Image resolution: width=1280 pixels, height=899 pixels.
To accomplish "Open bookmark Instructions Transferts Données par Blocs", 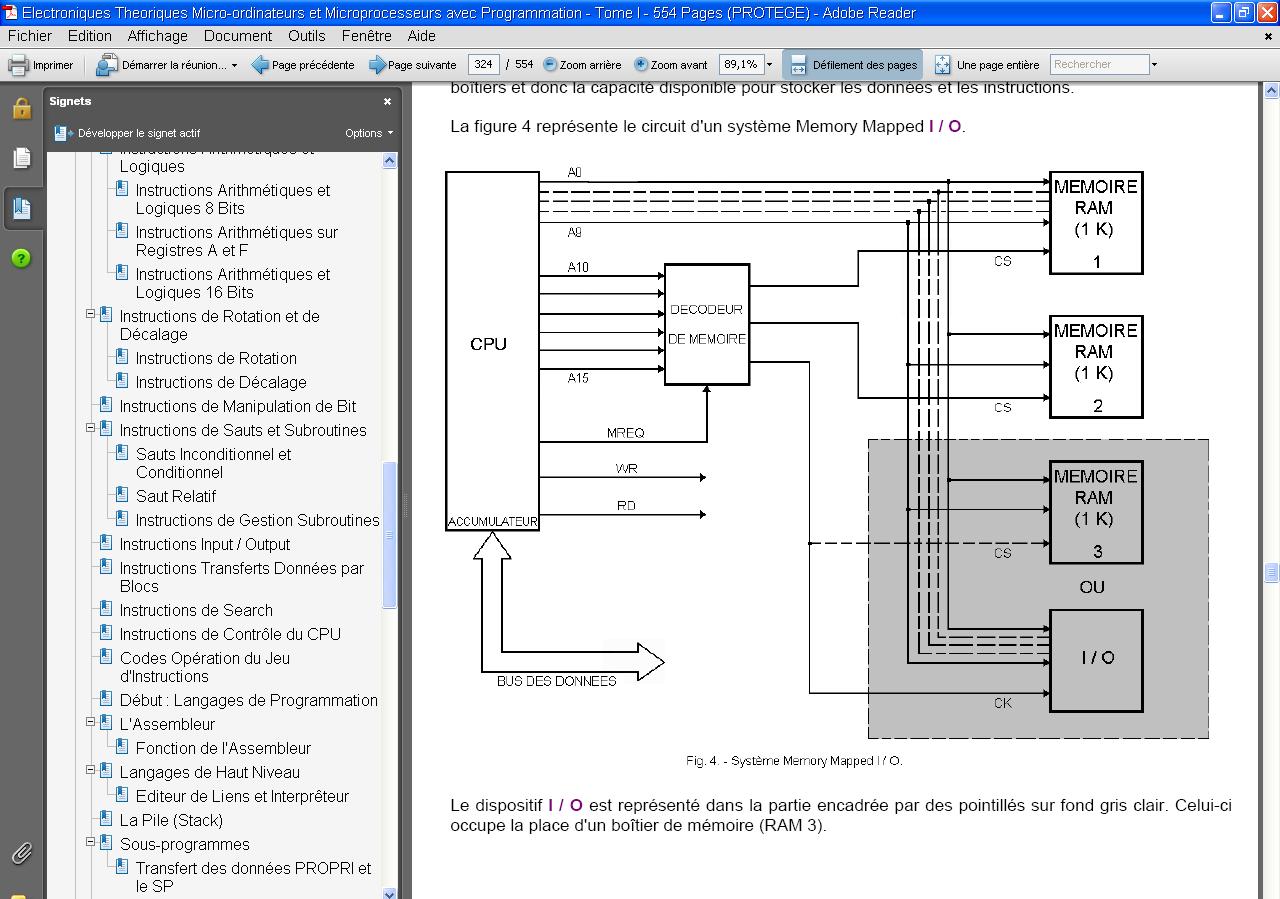I will pyautogui.click(x=242, y=577).
